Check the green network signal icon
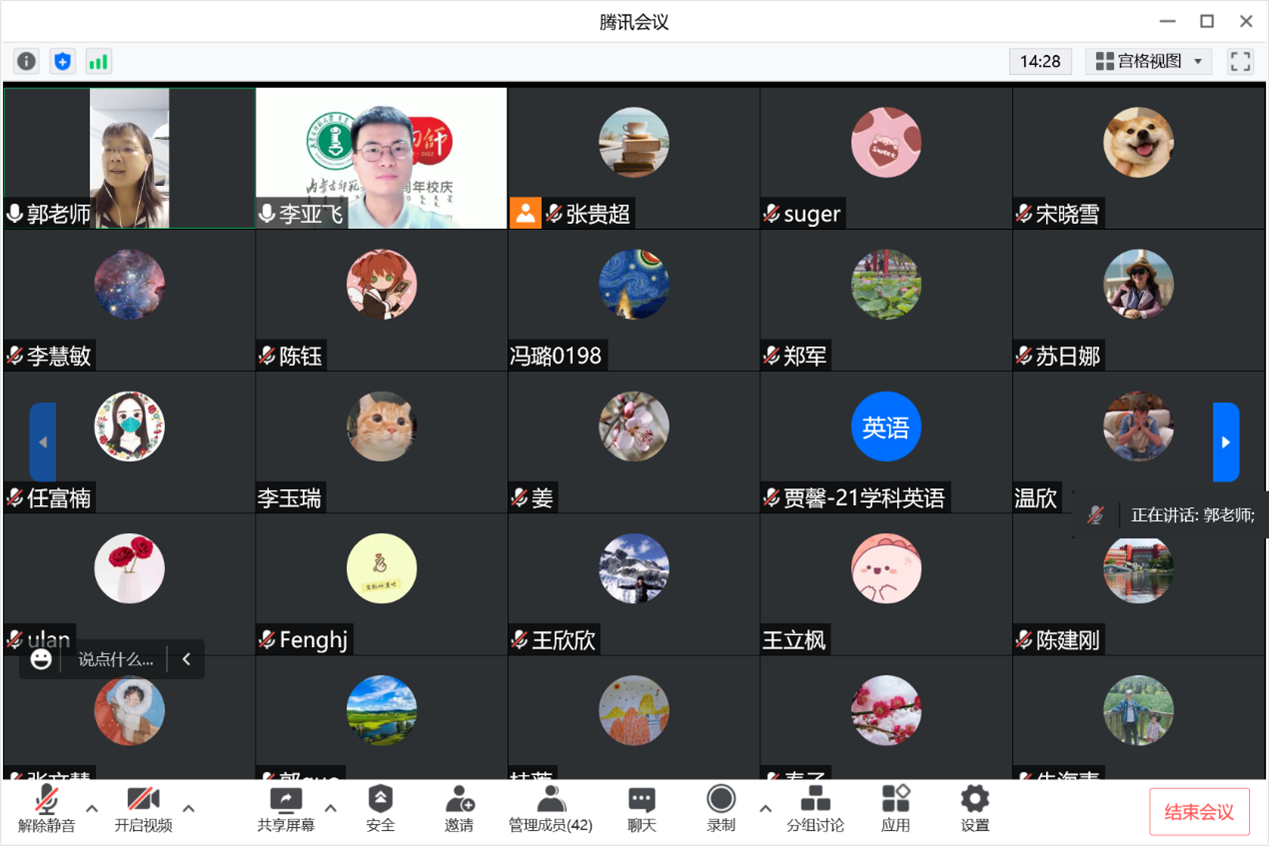Viewport: 1269px width, 846px height. [x=98, y=61]
